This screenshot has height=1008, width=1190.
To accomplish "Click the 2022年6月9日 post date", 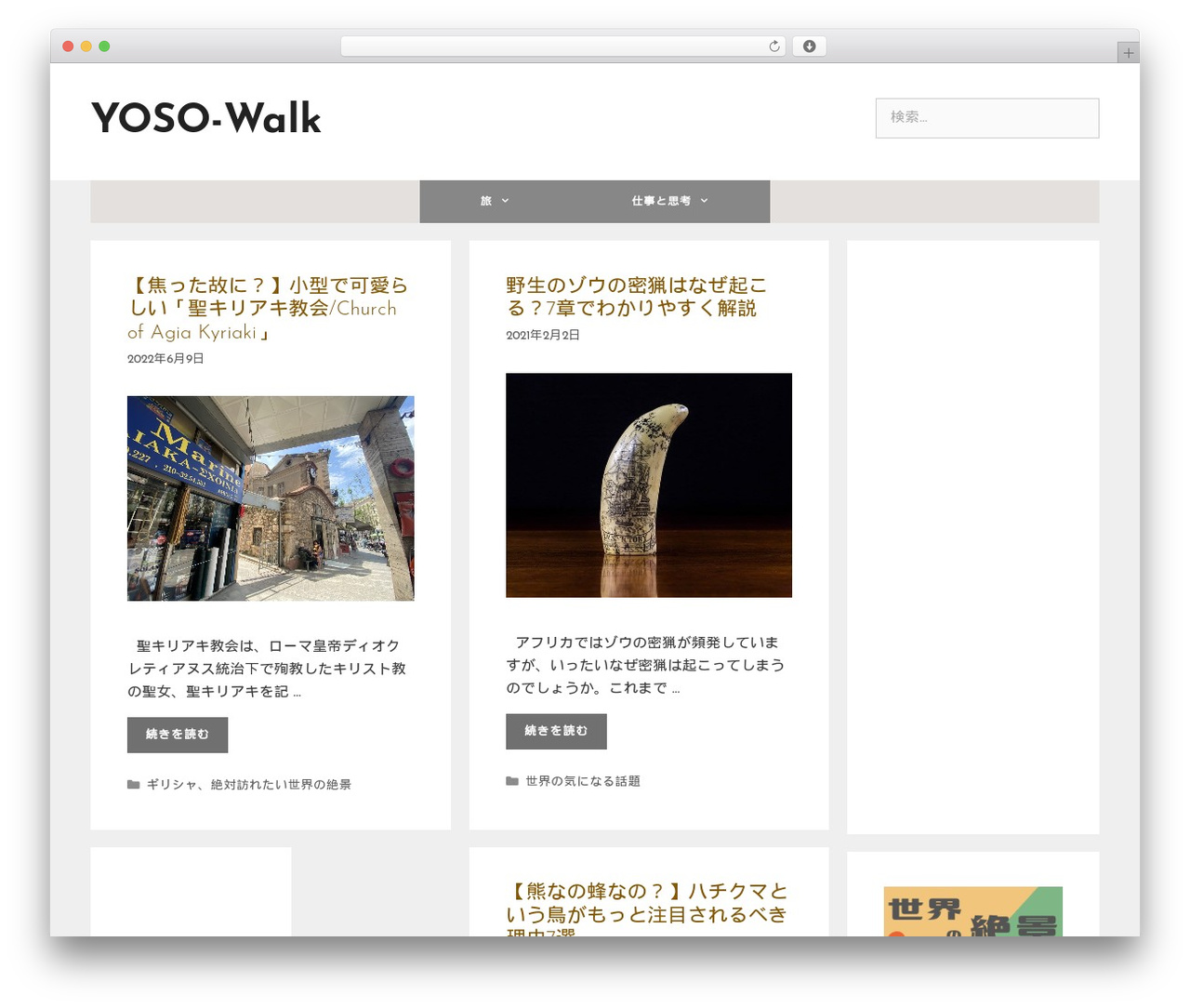I will [165, 359].
